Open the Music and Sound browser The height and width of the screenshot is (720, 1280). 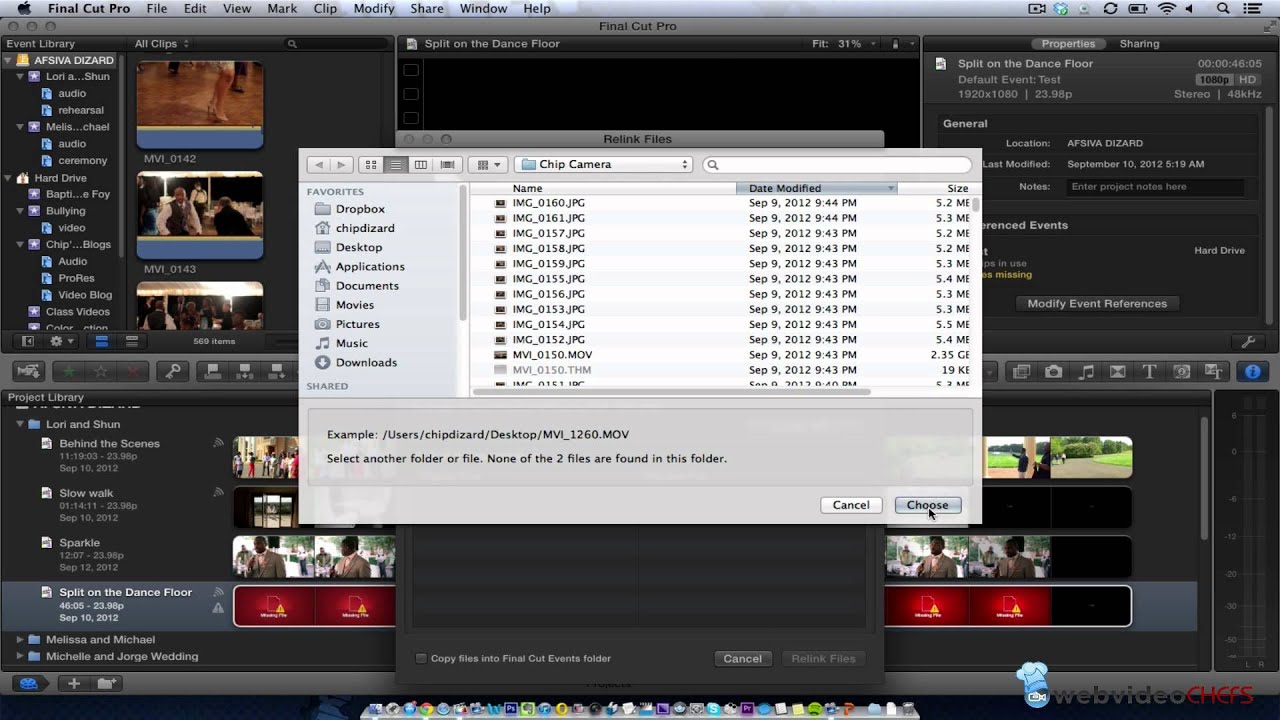[1086, 372]
